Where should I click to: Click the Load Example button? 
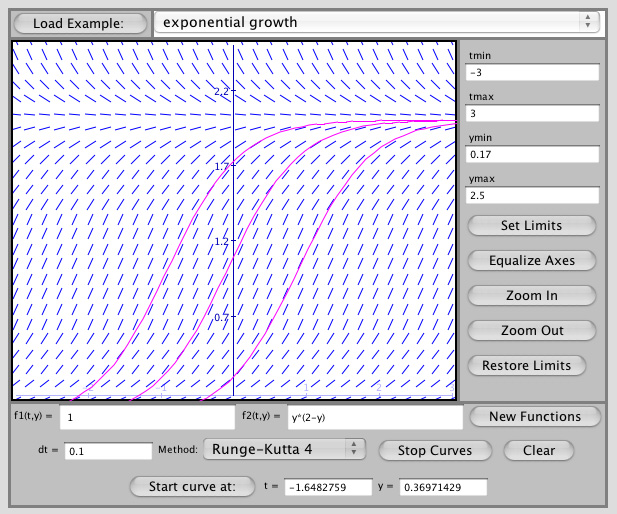click(78, 23)
